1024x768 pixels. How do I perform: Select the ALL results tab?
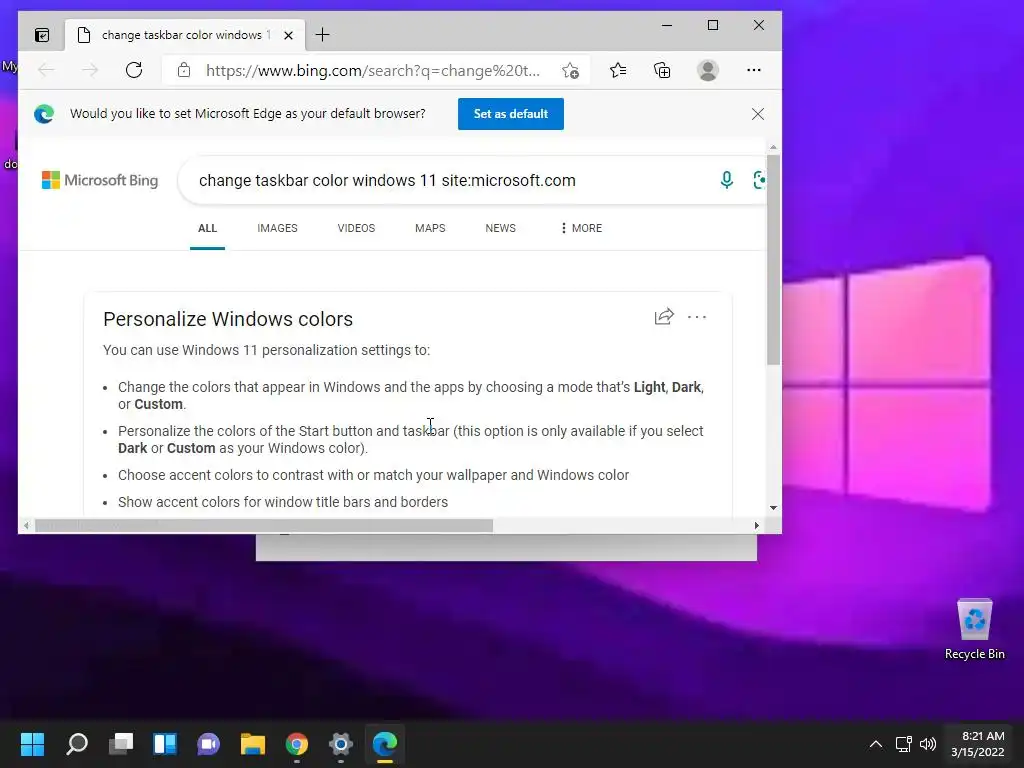[x=207, y=229]
